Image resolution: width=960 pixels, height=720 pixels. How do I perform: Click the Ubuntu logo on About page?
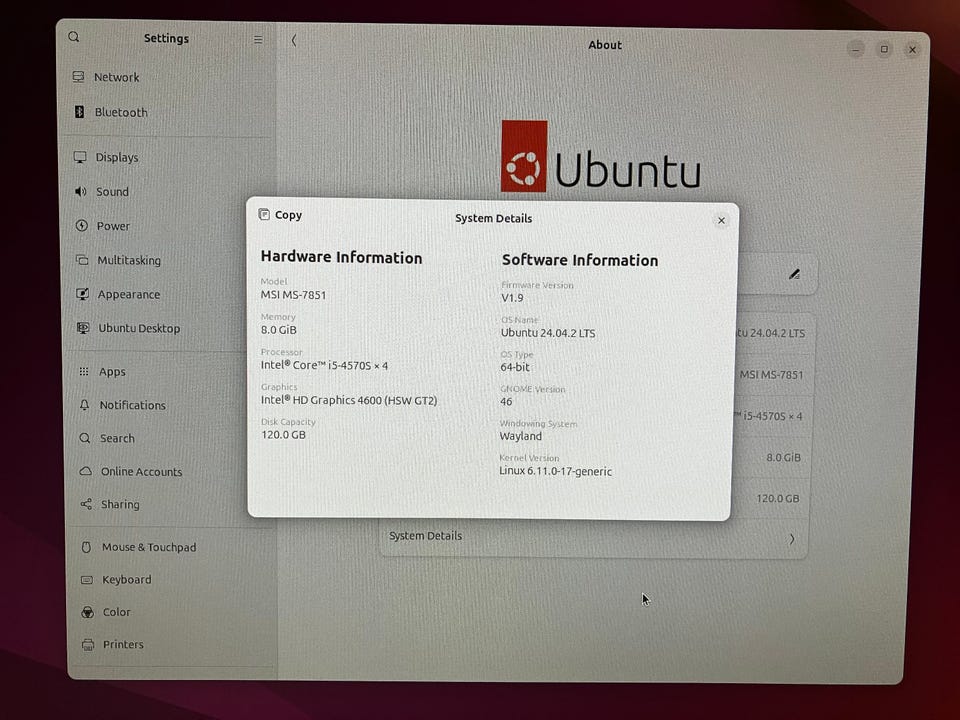(601, 157)
